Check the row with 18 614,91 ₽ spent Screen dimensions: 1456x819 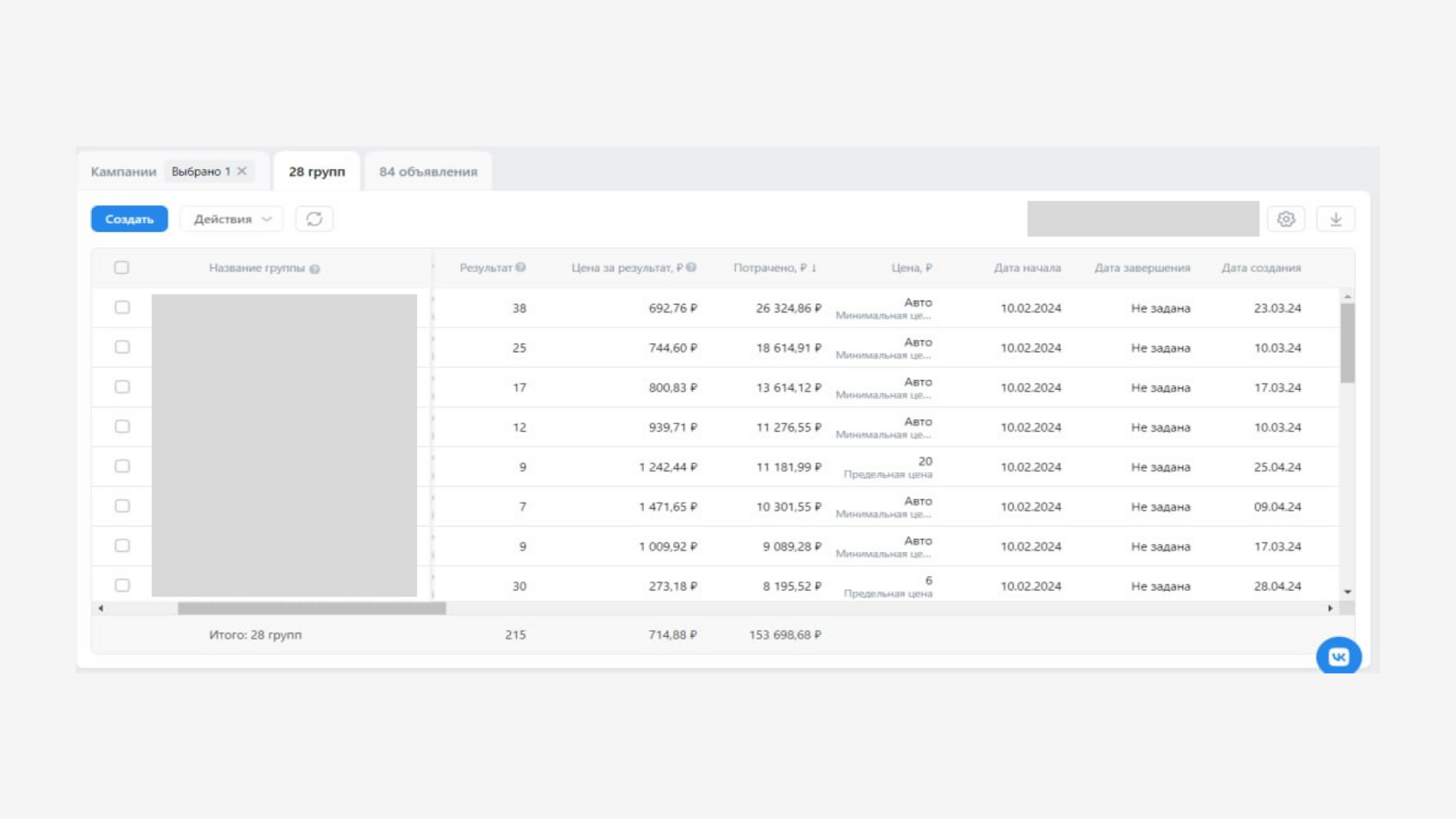point(122,348)
